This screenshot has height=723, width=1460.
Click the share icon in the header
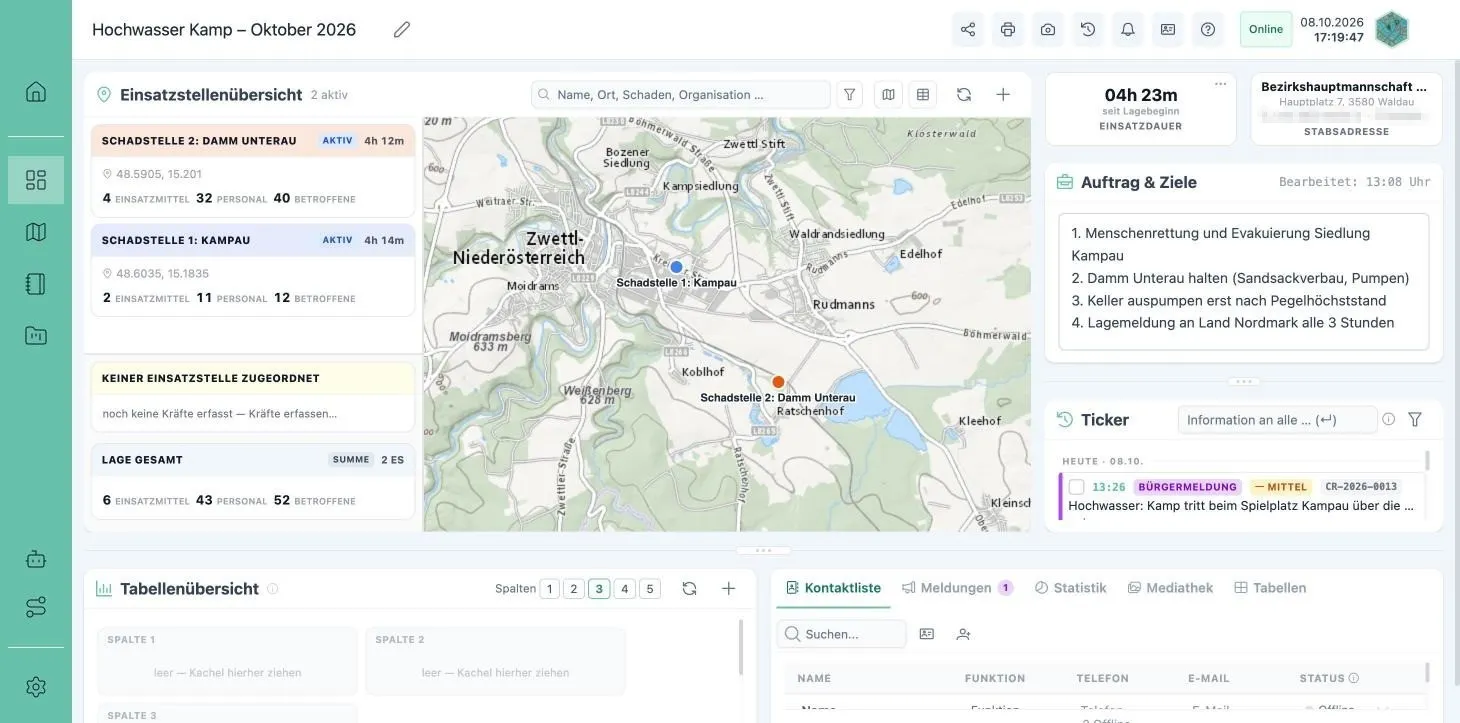point(968,30)
